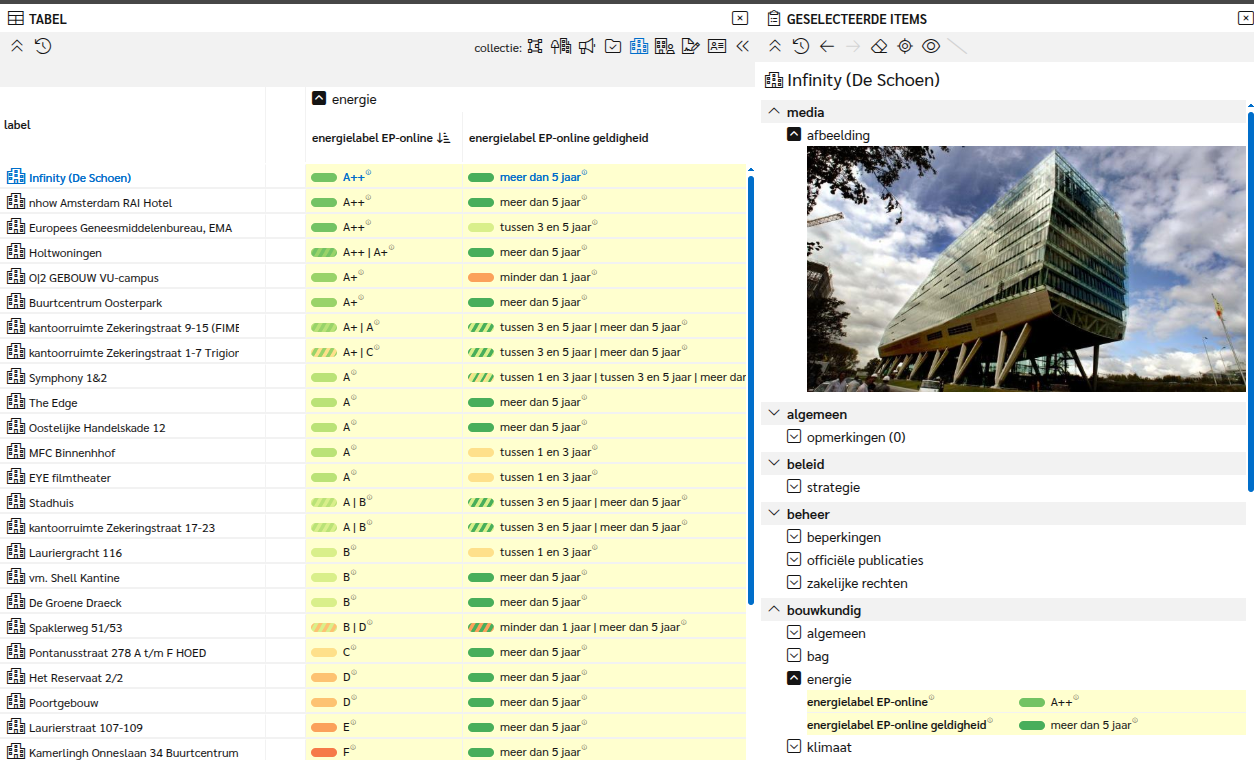Select the contract signing collection icon
1254x760 pixels.
[x=690, y=46]
